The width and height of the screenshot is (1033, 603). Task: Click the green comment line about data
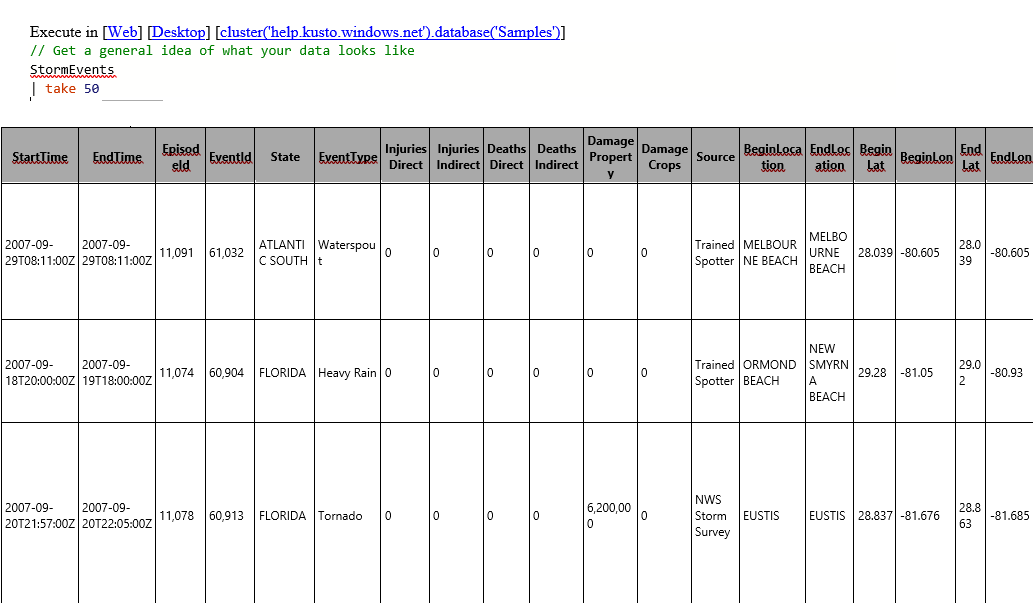[x=222, y=51]
